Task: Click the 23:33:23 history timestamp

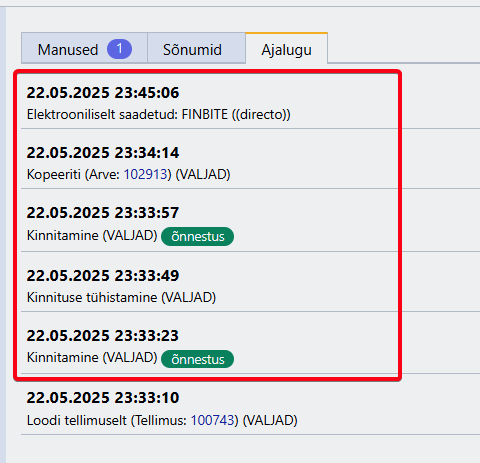Action: click(103, 336)
